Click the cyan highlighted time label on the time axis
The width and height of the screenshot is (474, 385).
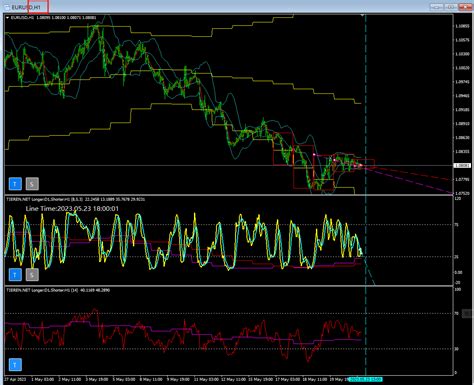coord(365,379)
